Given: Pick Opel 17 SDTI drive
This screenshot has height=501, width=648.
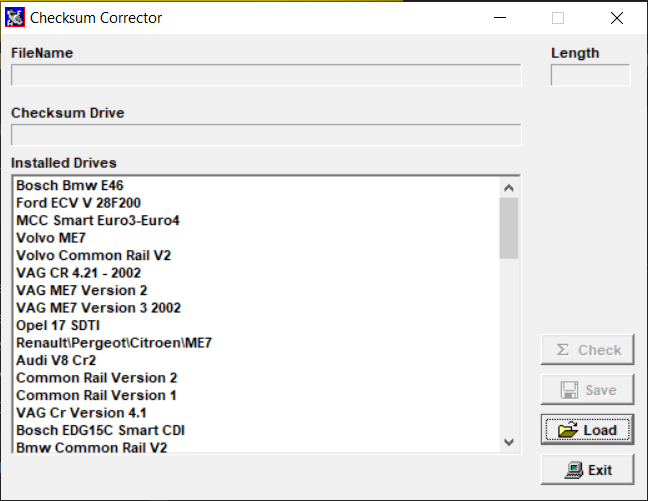Looking at the screenshot, I should click(x=257, y=325).
